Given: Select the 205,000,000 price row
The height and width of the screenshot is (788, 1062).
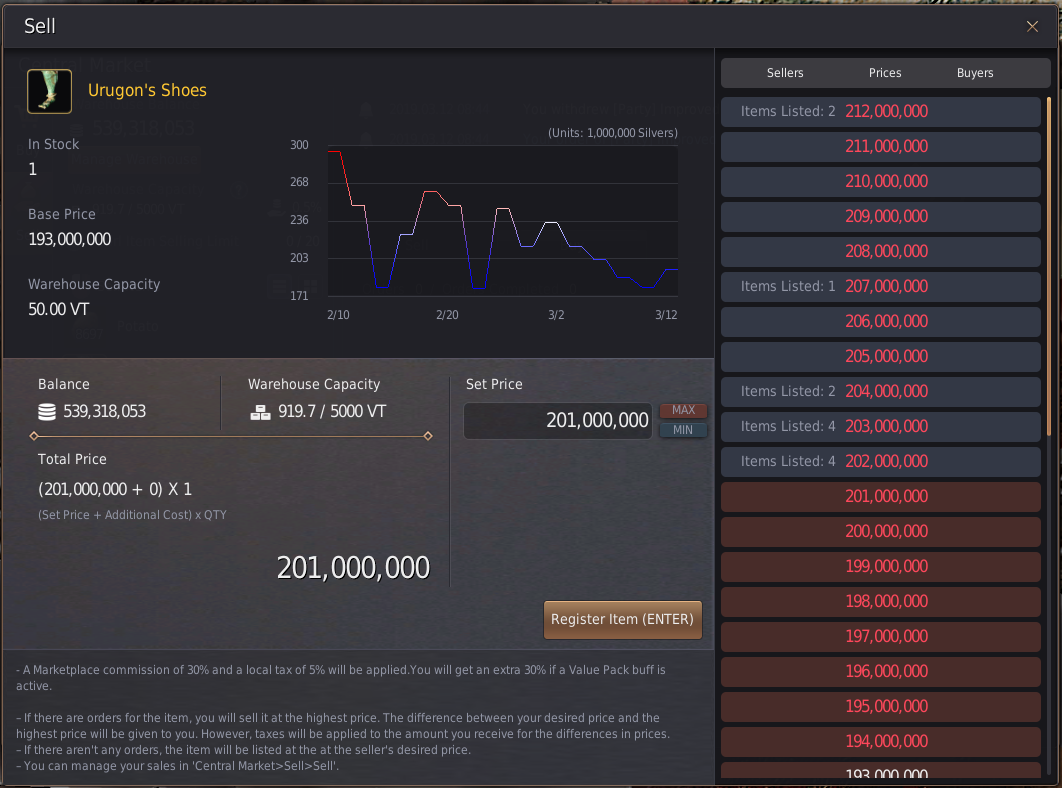Looking at the screenshot, I should [x=880, y=357].
